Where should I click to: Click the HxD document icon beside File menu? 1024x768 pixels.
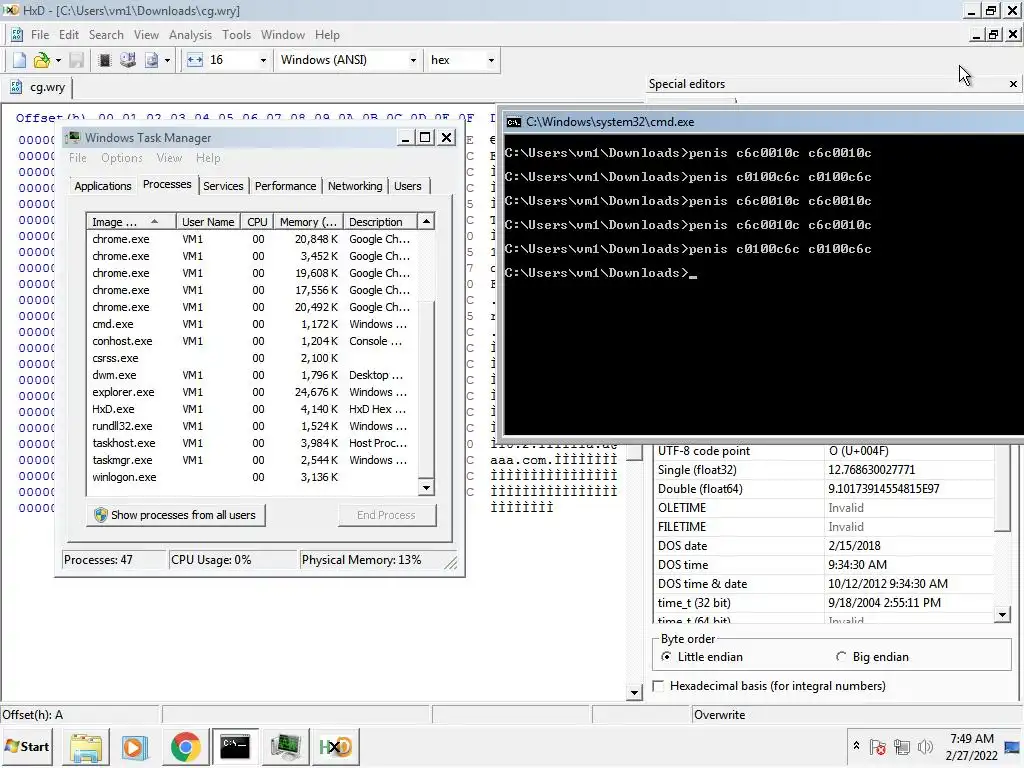[17, 35]
